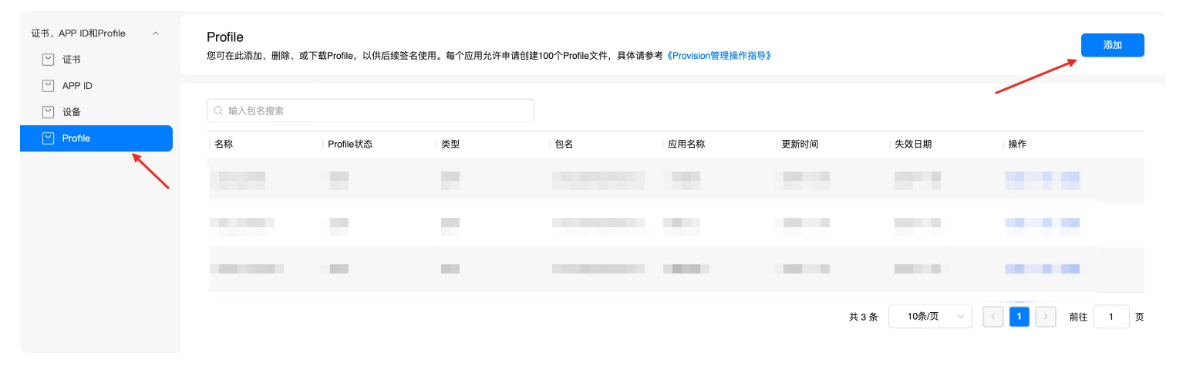Click the 应用名称 column header
Image resolution: width=1183 pixels, height=387 pixels.
tap(686, 144)
